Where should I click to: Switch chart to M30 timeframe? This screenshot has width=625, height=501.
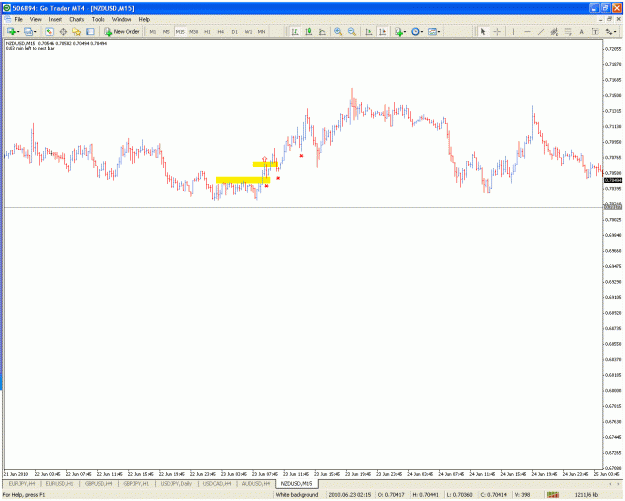click(x=194, y=31)
